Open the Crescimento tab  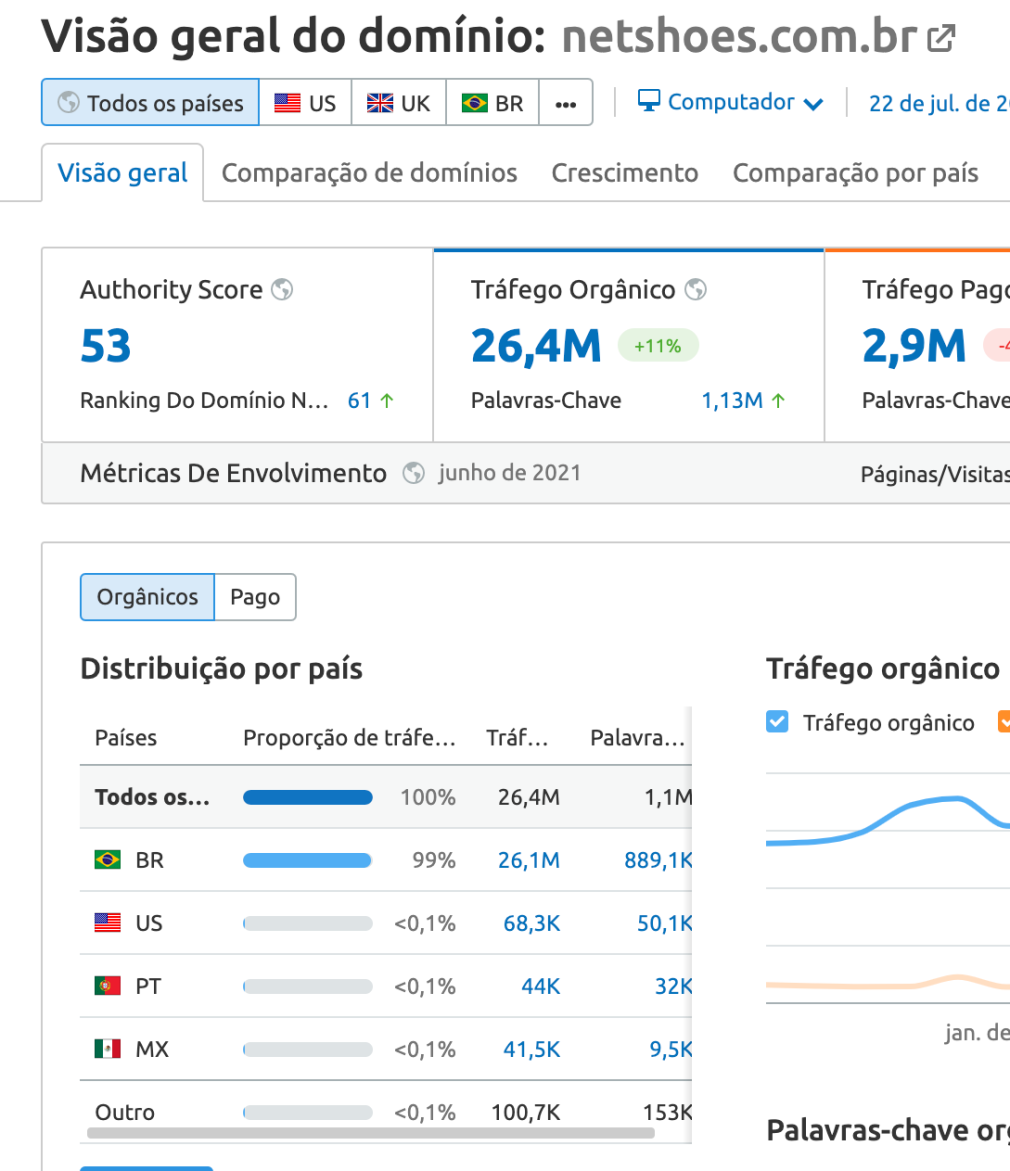(625, 173)
